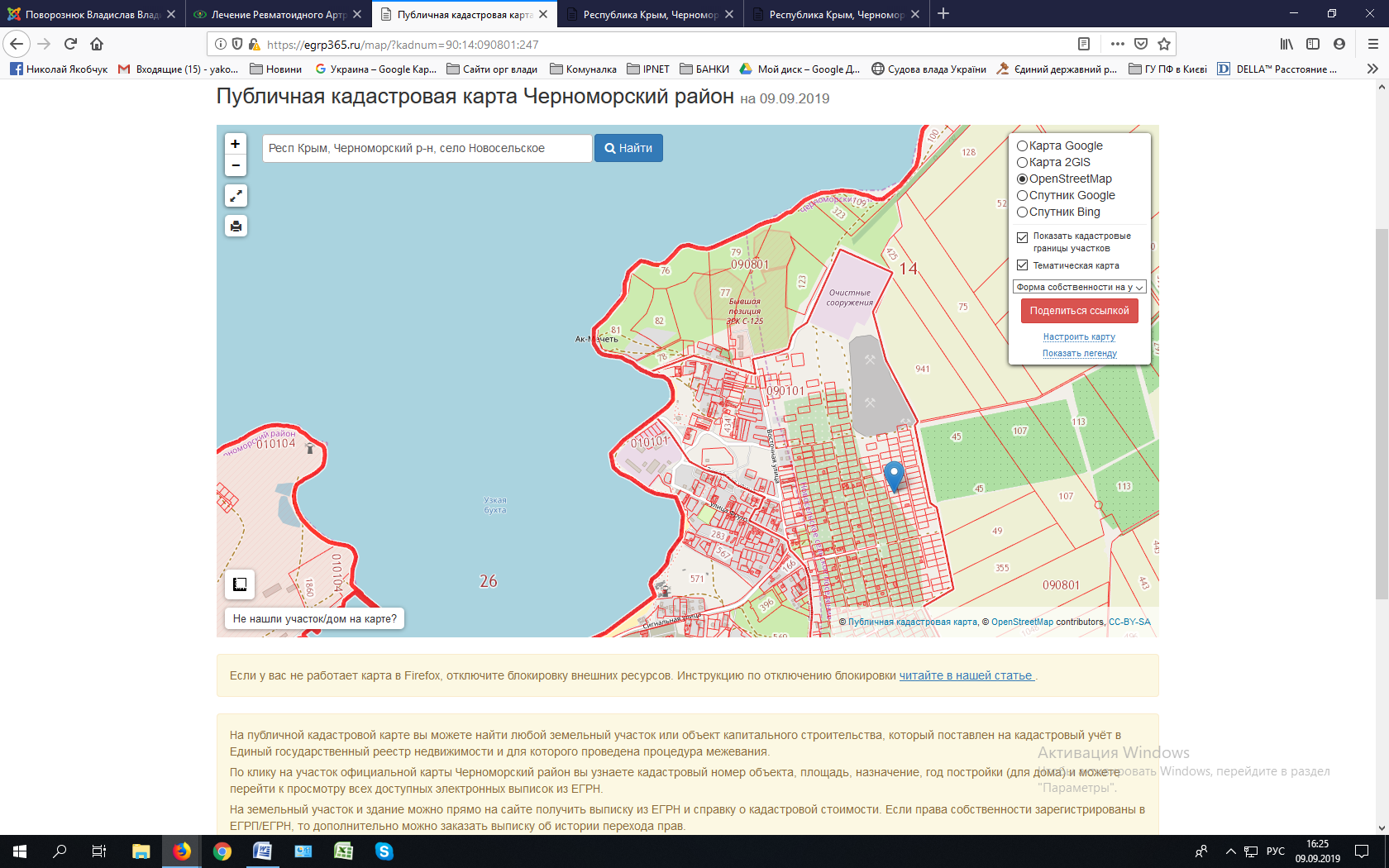Image resolution: width=1389 pixels, height=868 pixels.
Task: Switch to Лечение Ревматоидного Артрита tab
Action: (278, 14)
